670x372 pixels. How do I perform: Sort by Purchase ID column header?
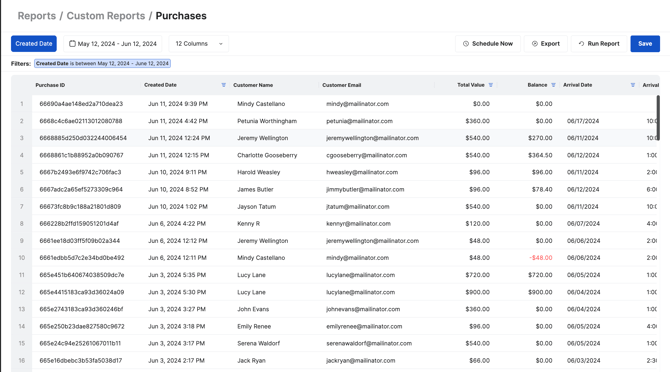pos(50,85)
